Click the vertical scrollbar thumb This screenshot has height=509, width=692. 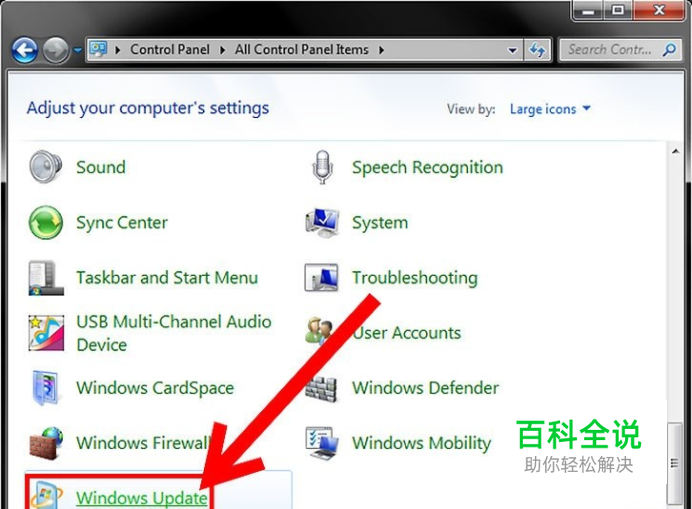click(x=674, y=463)
